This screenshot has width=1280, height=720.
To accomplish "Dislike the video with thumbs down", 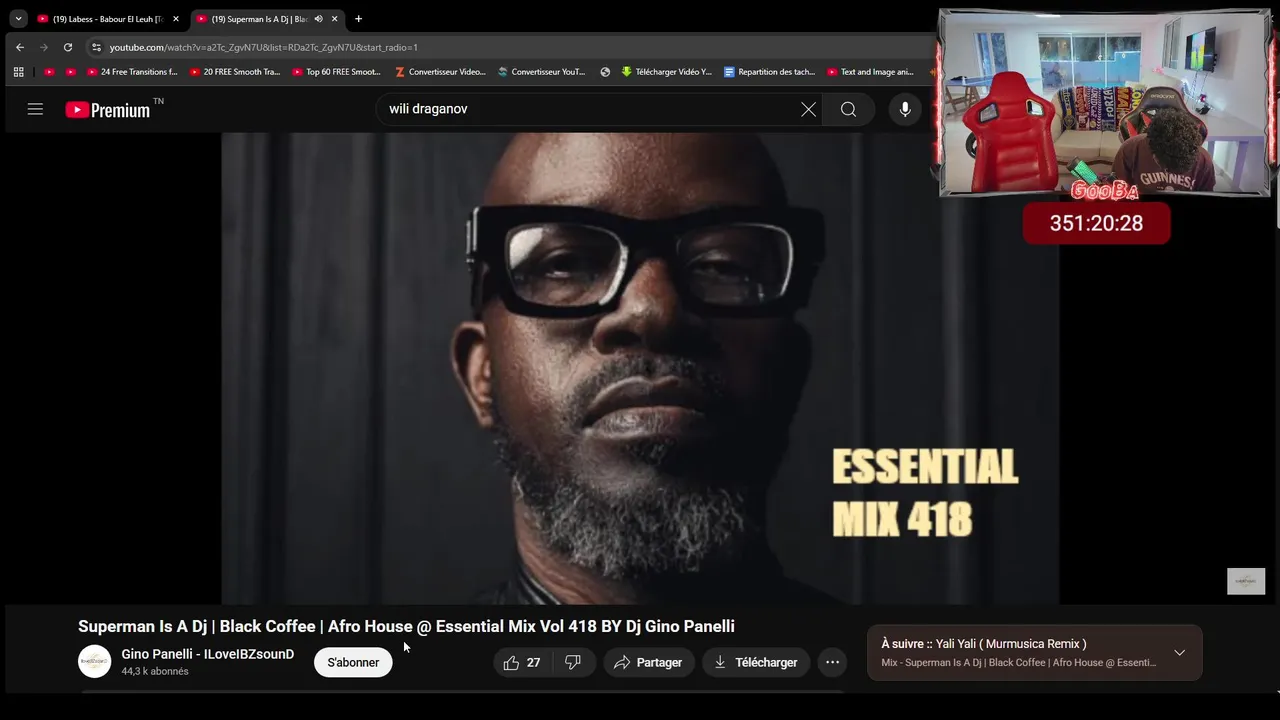I will point(573,662).
